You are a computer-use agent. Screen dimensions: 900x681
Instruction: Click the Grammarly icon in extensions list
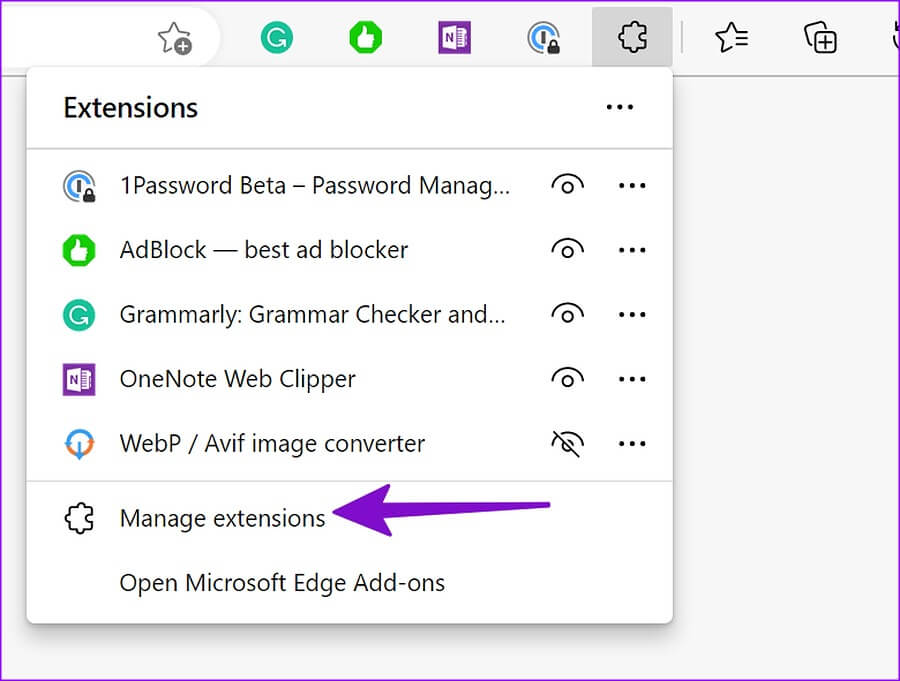pos(79,315)
